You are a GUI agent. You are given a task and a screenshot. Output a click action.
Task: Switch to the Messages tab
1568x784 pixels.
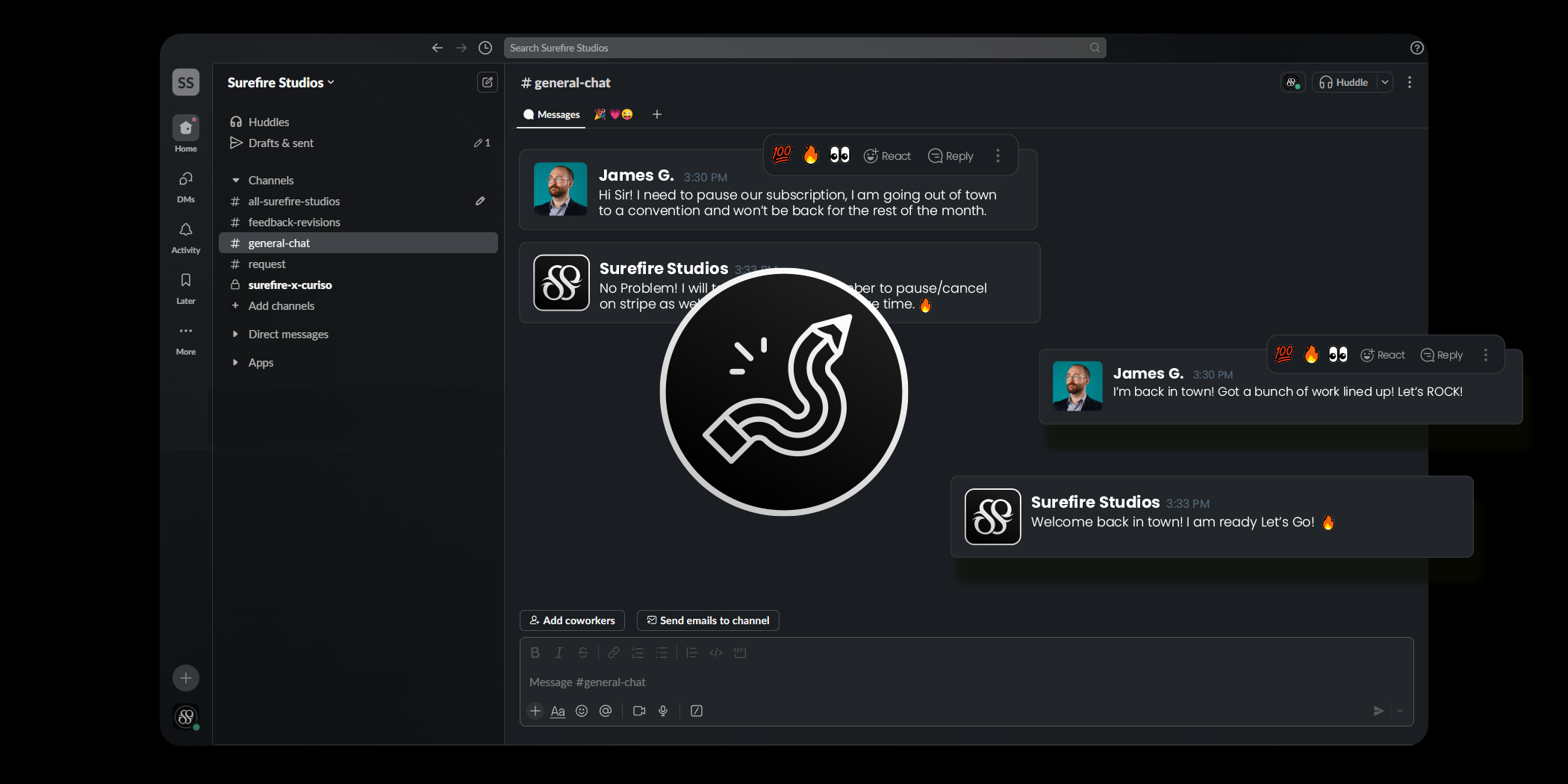point(551,114)
